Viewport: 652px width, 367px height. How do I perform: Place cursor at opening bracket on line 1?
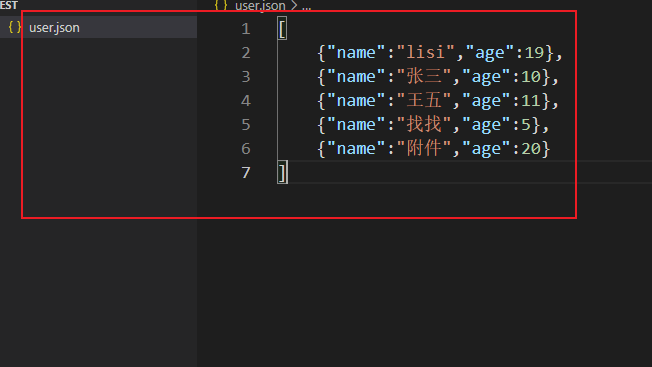click(x=282, y=29)
